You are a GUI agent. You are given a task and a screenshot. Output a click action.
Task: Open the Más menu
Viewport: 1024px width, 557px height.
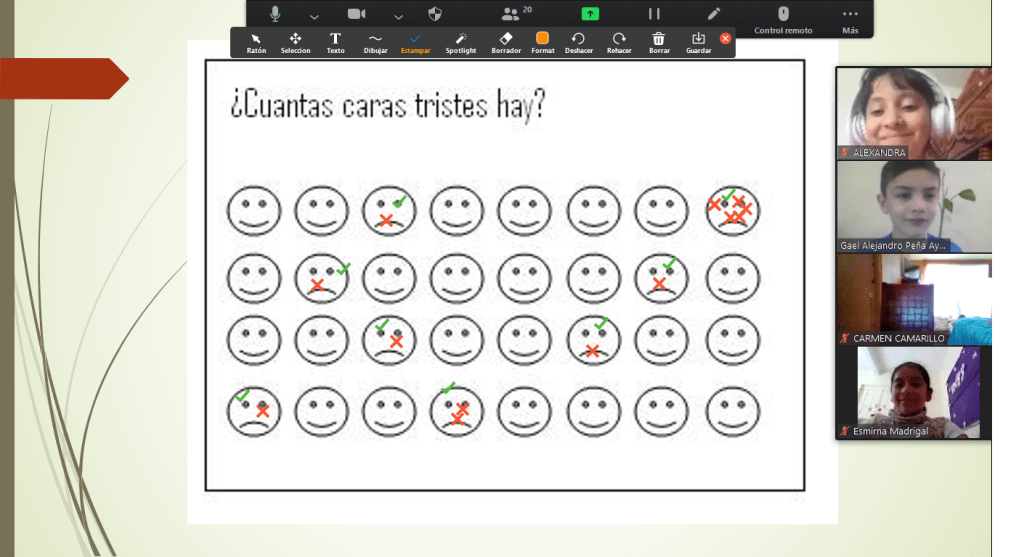tap(850, 18)
